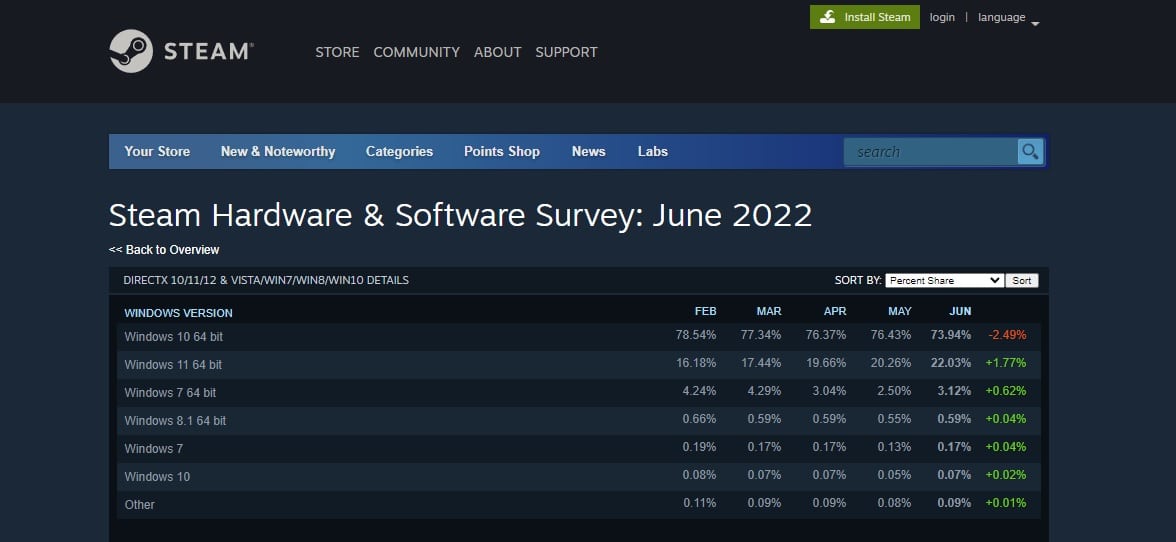Click the +1.77% change value
The image size is (1176, 542).
[x=1006, y=363]
